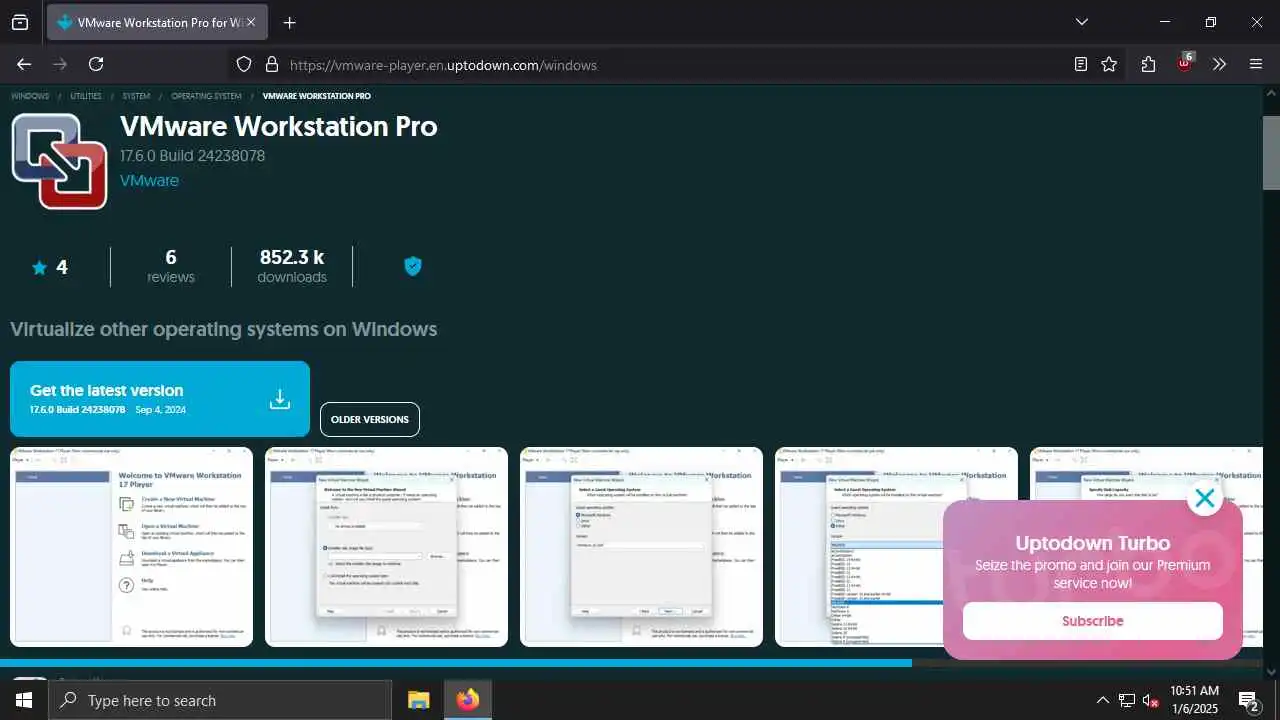Screen dimensions: 1280x720
Task: Open the Welcome to VMware Workstation screenshot
Action: (x=131, y=546)
